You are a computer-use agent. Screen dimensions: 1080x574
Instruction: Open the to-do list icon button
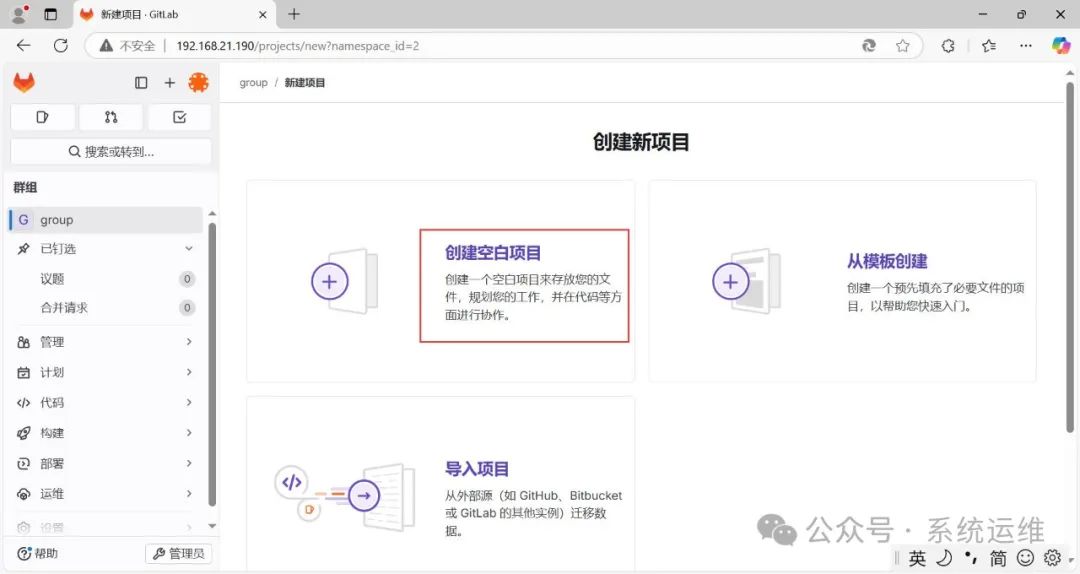click(179, 117)
